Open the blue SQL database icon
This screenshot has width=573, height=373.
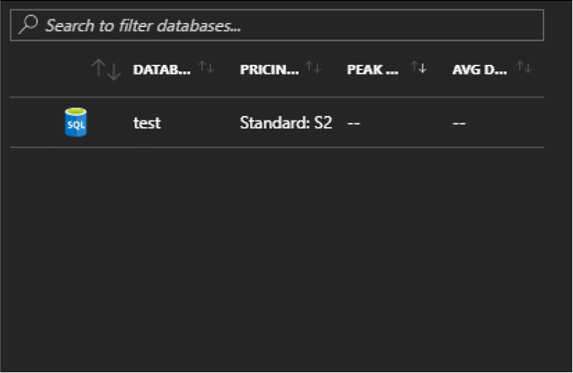pos(76,122)
